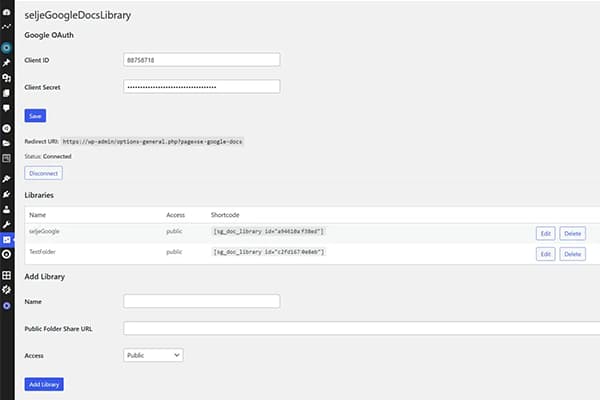Open Comments speech bubble sidebar icon
Viewport: 600px width, 400px height.
[6, 107]
